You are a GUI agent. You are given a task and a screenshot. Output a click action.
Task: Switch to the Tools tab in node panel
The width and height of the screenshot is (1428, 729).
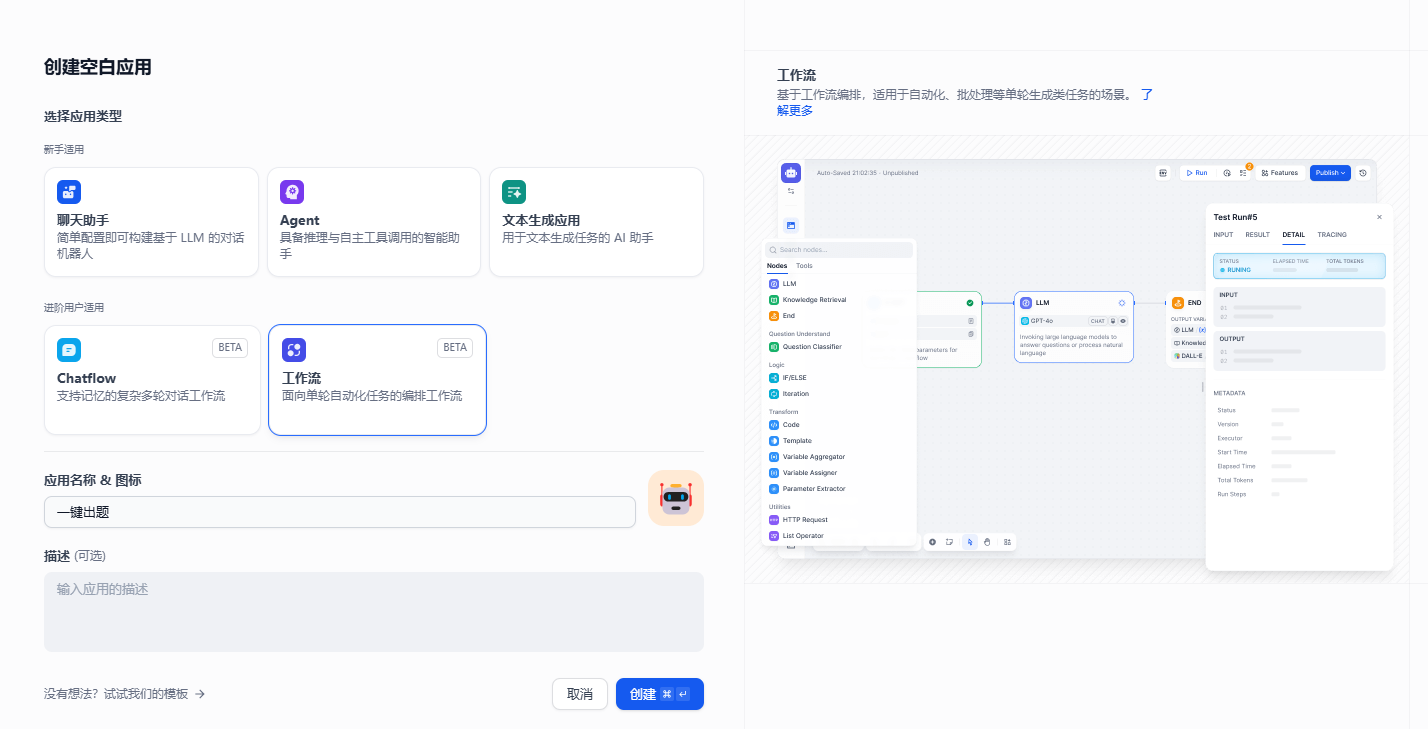pyautogui.click(x=804, y=266)
